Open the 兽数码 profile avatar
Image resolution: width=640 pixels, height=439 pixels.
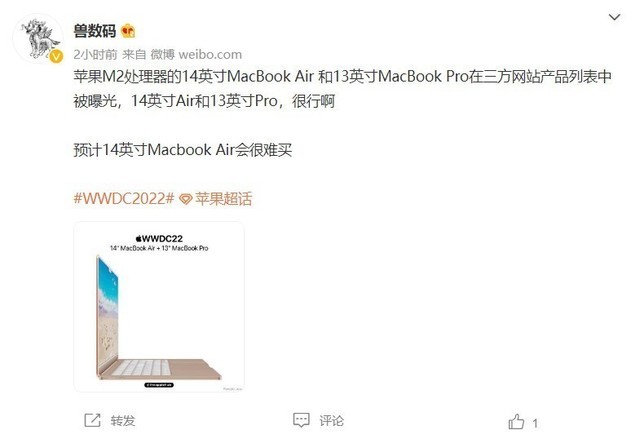pos(38,38)
